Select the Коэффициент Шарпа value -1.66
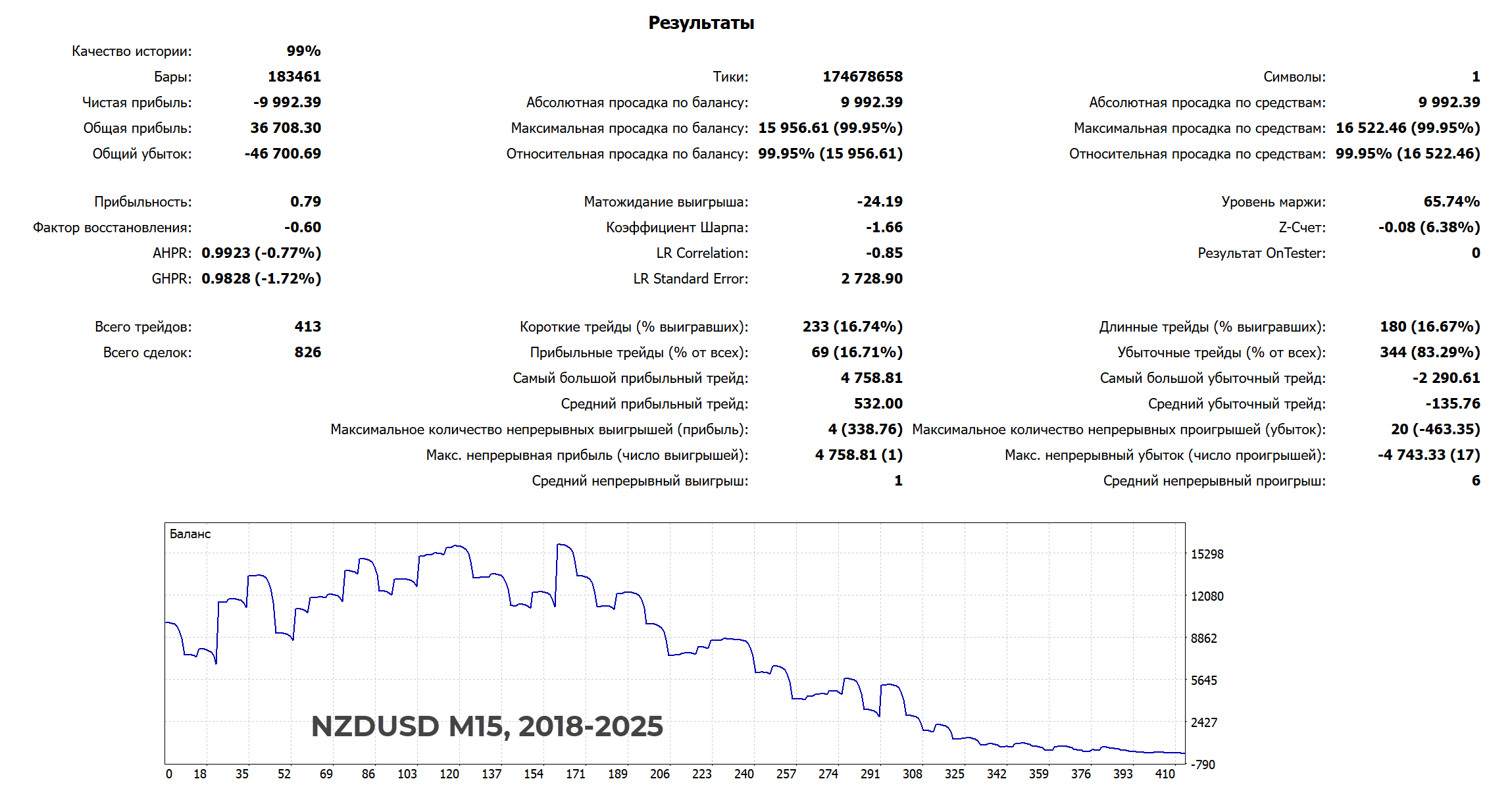 point(884,228)
